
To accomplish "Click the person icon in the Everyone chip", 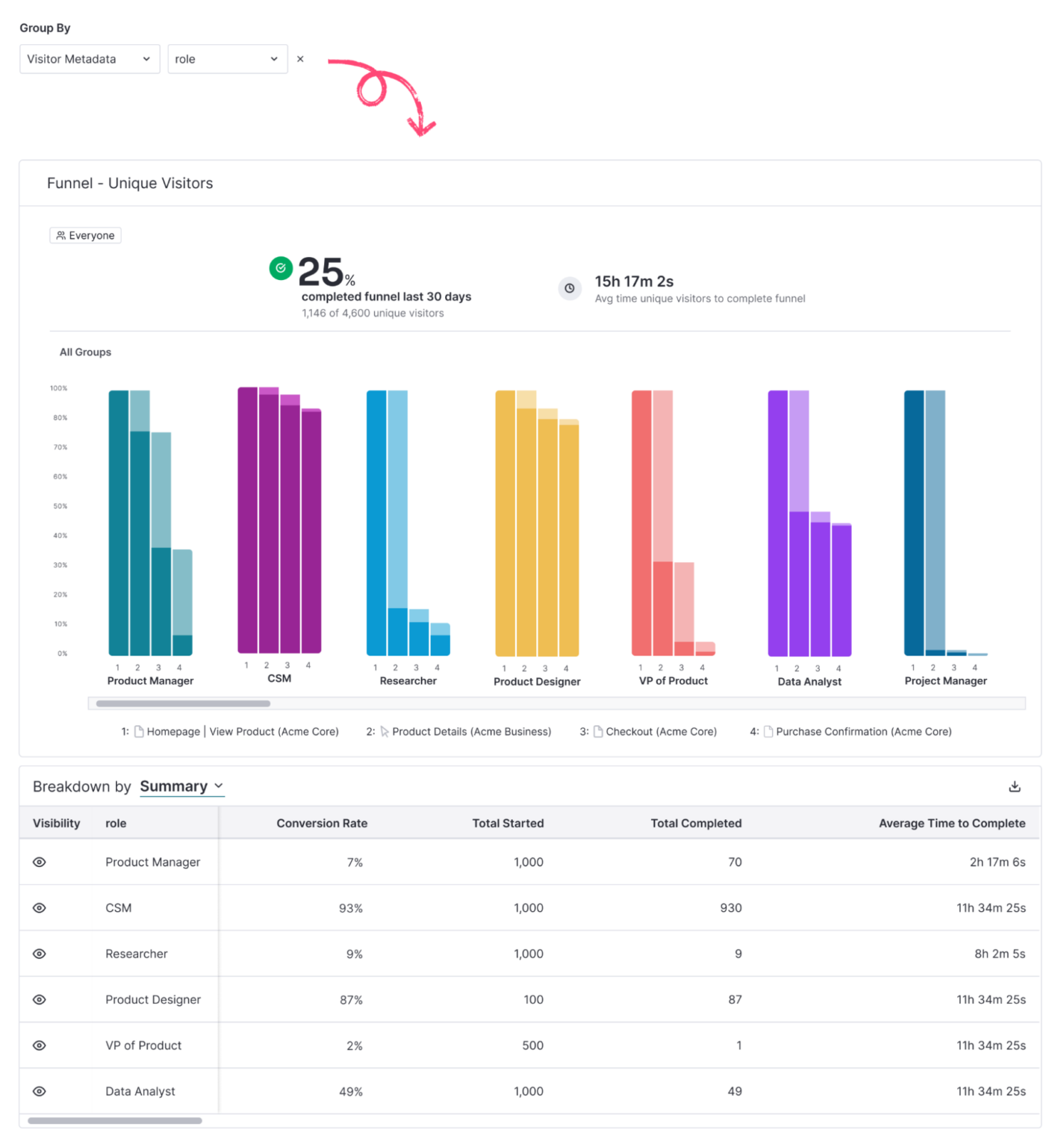I will point(62,234).
